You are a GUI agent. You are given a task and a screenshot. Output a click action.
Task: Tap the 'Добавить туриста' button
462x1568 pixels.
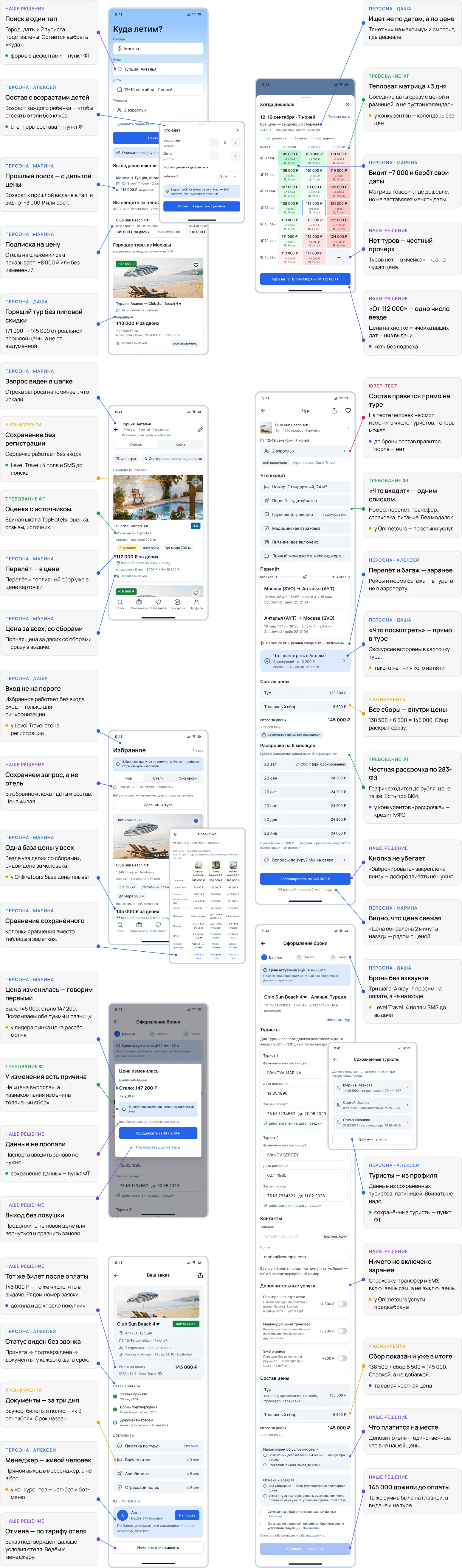tap(372, 1140)
